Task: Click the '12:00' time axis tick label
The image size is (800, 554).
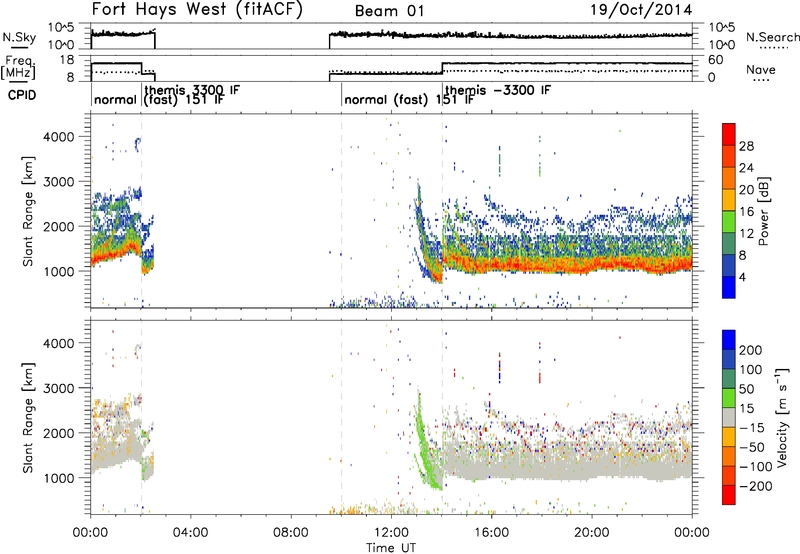Action: click(x=391, y=533)
